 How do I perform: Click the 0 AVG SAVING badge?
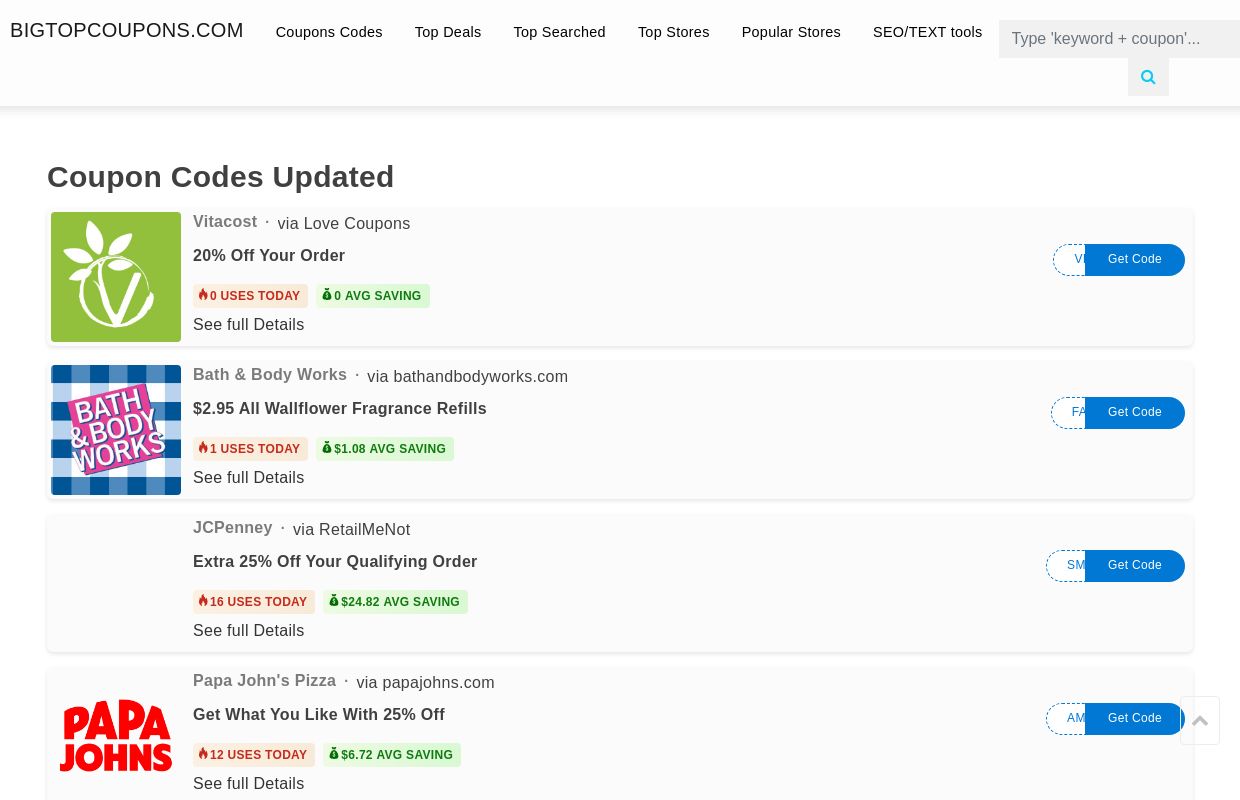click(373, 296)
